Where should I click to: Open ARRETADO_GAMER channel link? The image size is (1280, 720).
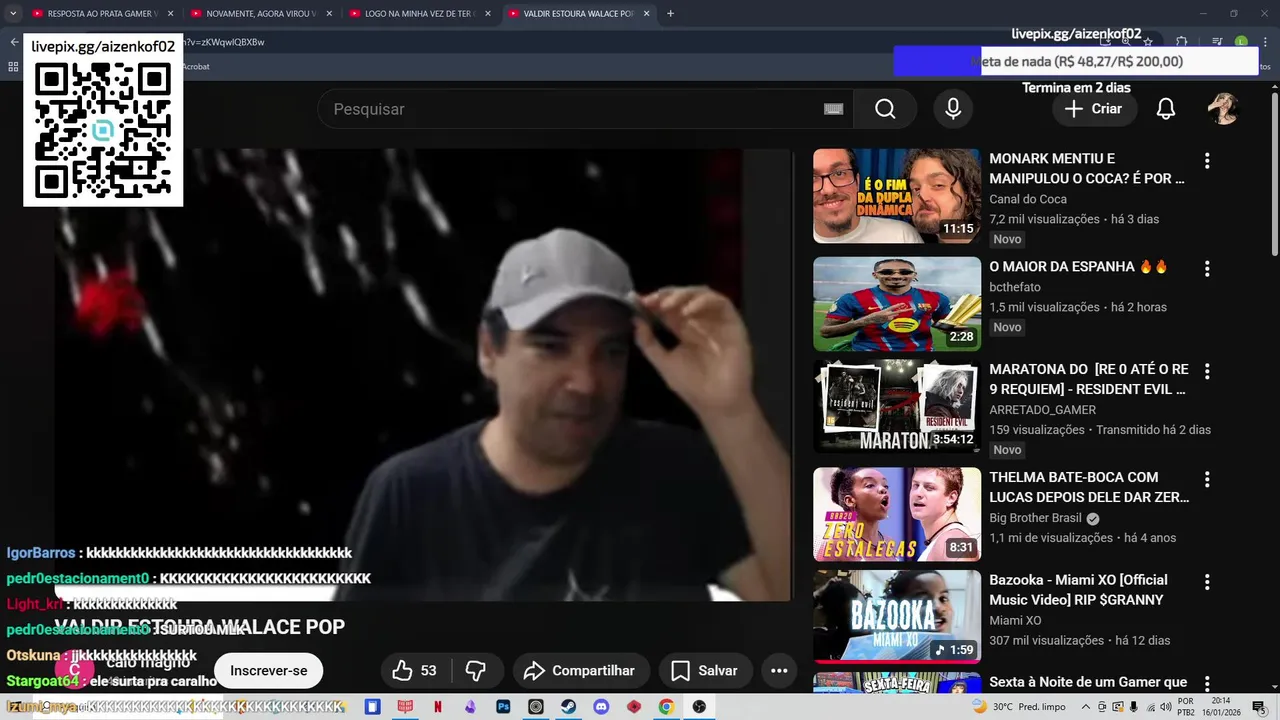tap(1043, 410)
